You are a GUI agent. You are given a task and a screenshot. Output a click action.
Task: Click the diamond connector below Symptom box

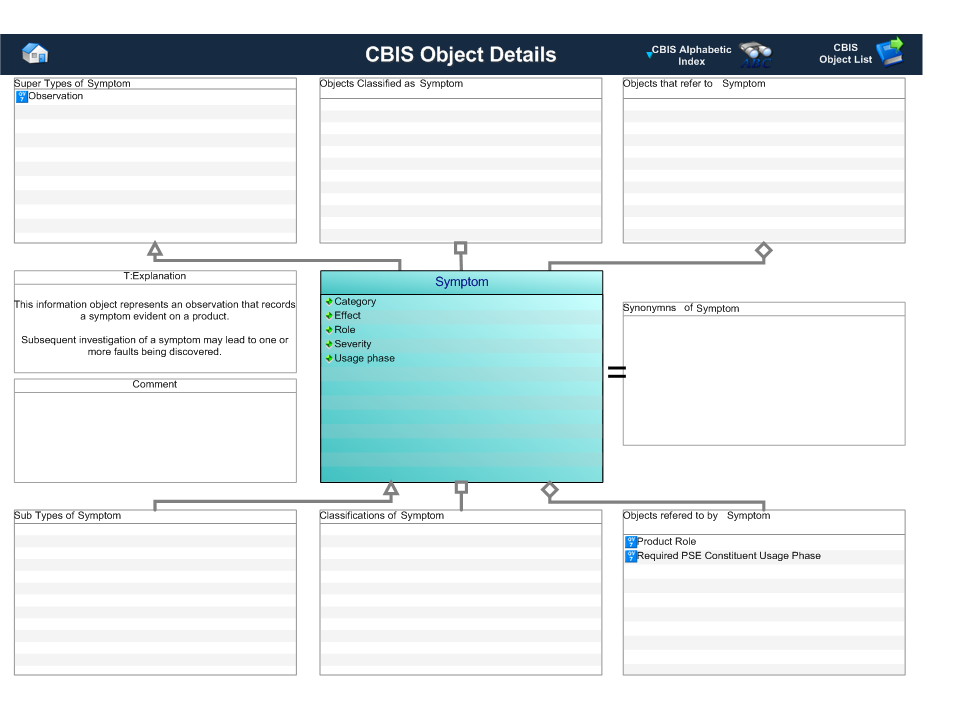[550, 490]
